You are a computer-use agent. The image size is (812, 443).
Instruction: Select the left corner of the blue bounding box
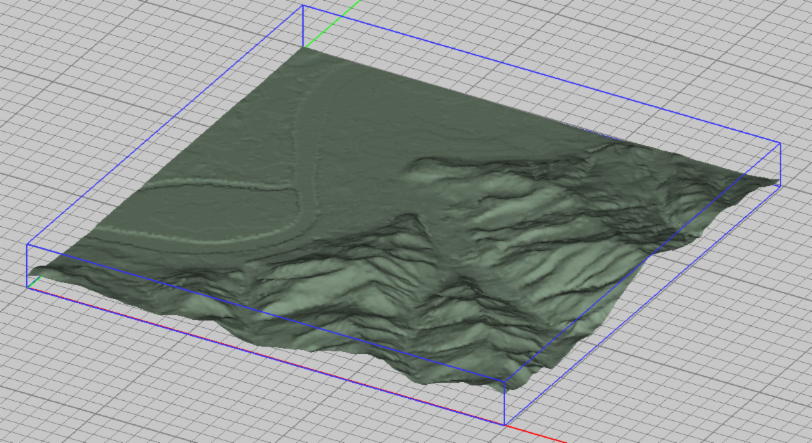click(27, 245)
